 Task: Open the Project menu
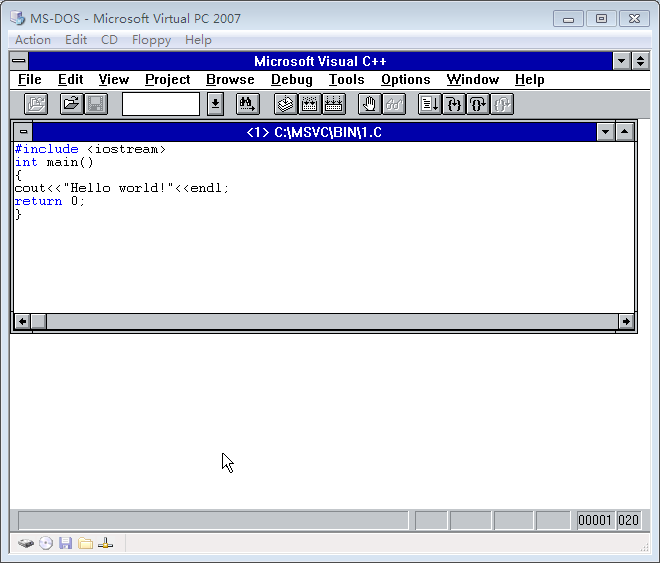pyautogui.click(x=168, y=80)
